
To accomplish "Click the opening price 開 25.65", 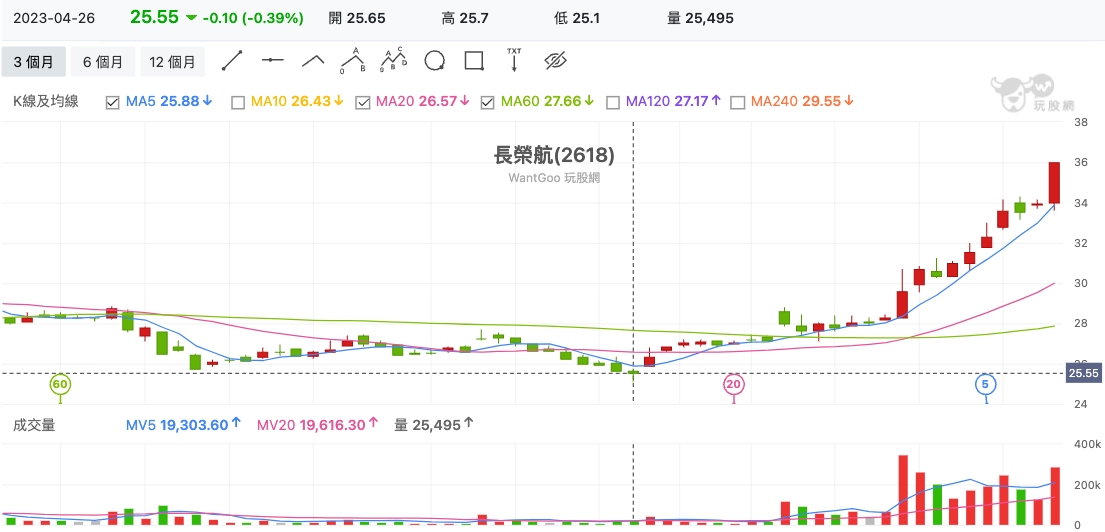I will point(357,18).
